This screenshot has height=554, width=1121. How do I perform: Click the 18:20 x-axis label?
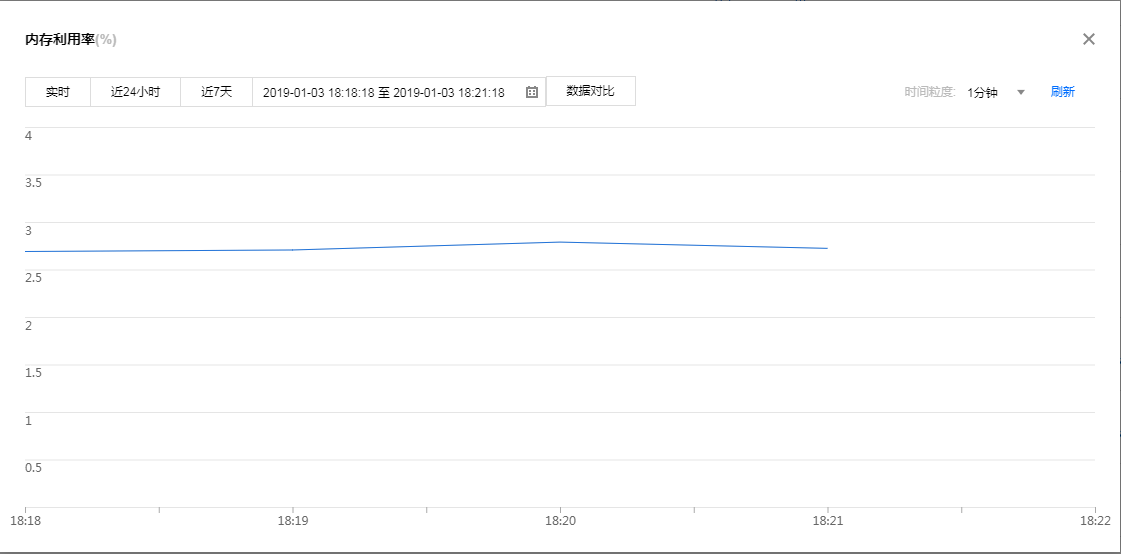560,521
